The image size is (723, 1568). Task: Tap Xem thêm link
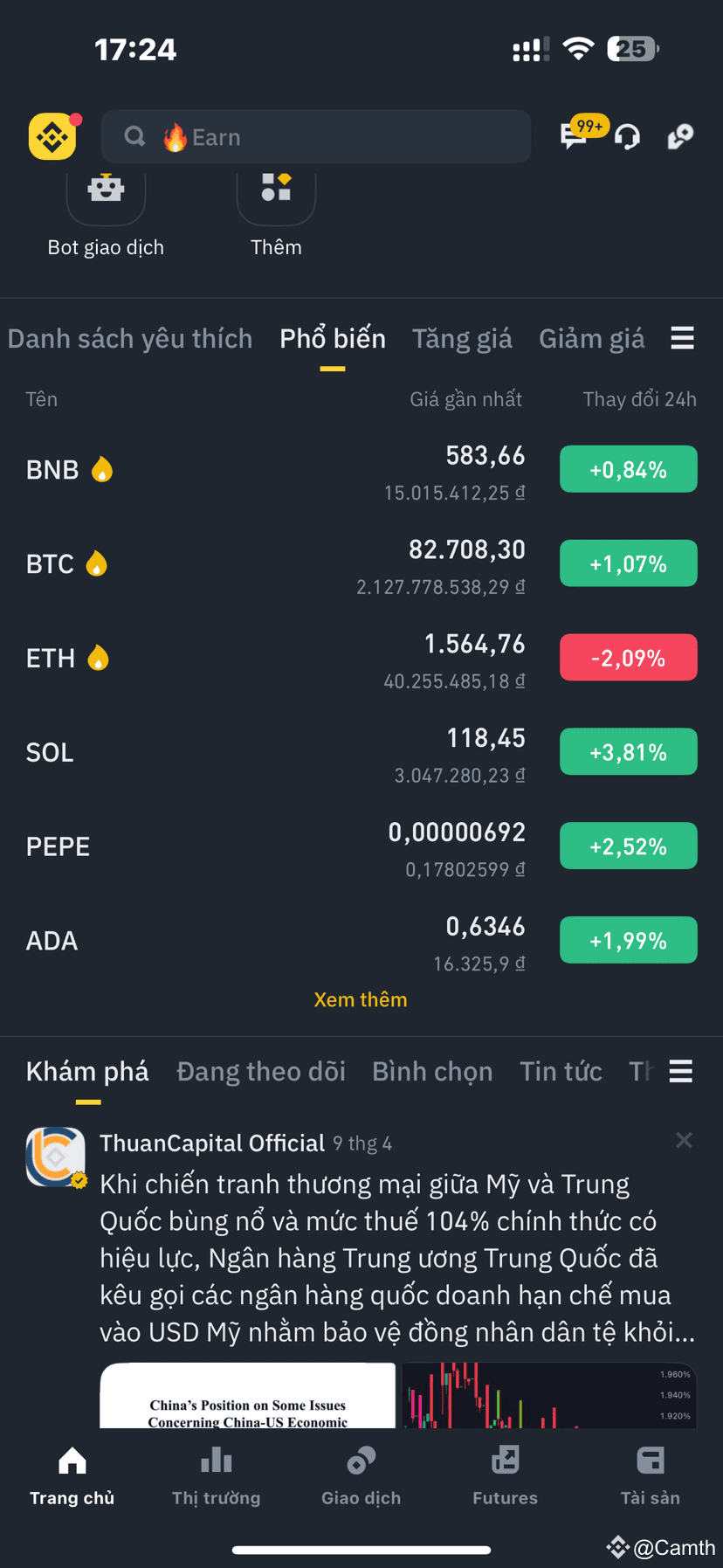(361, 999)
